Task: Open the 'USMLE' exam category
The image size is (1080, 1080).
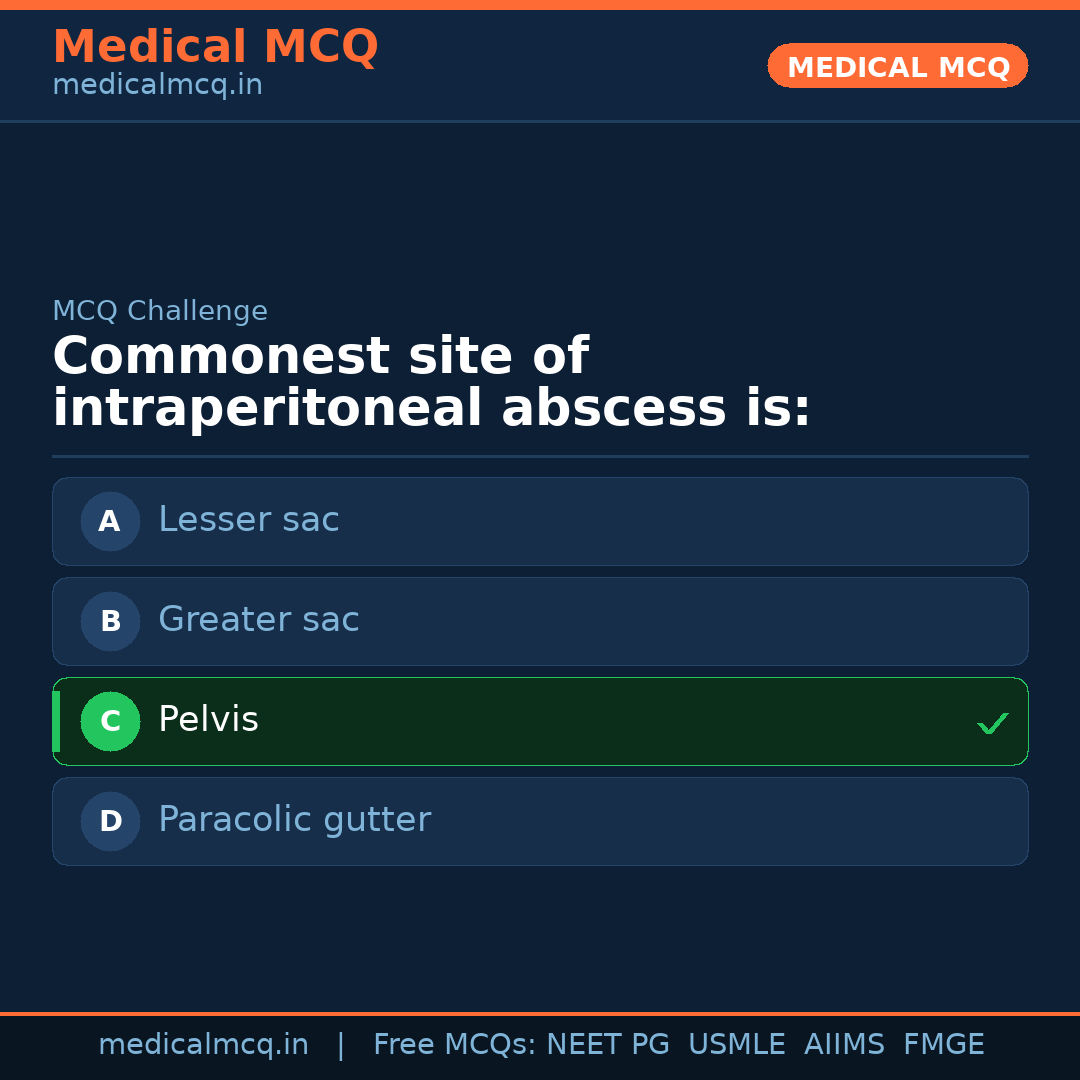Action: (x=737, y=1044)
